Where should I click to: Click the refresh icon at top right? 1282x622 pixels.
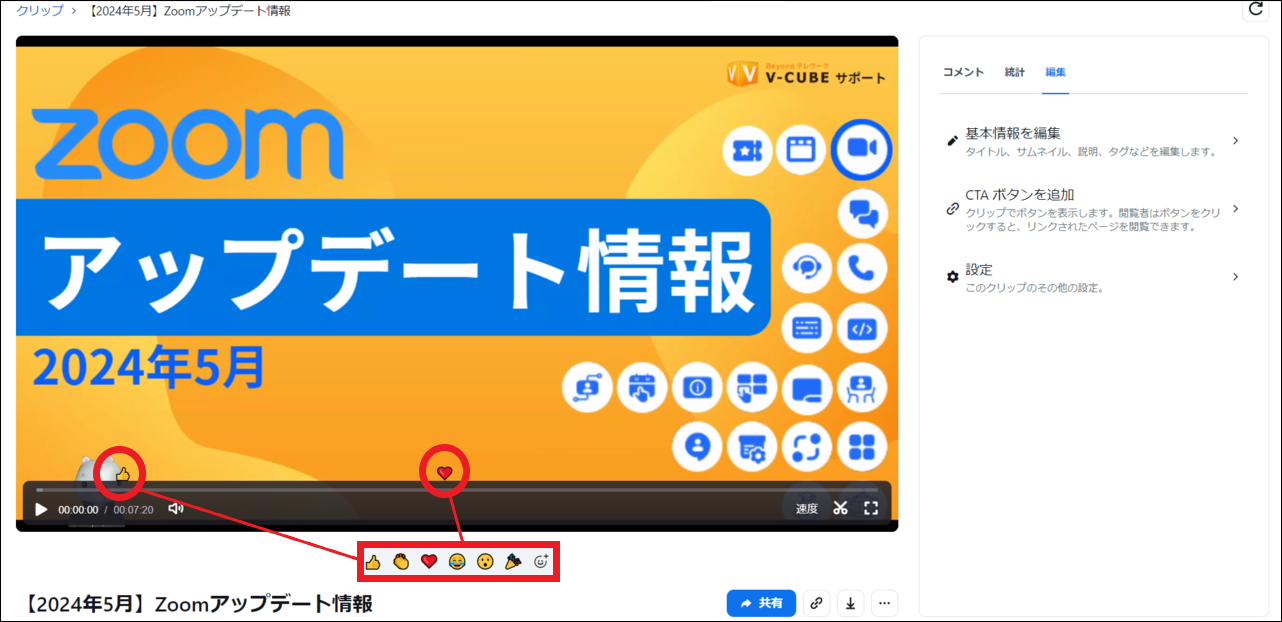pyautogui.click(x=1256, y=9)
